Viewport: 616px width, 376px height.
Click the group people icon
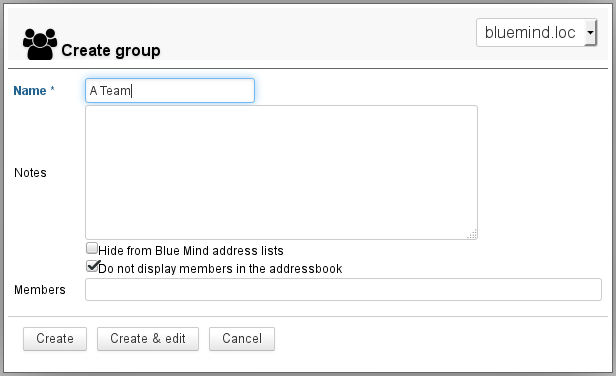40,44
